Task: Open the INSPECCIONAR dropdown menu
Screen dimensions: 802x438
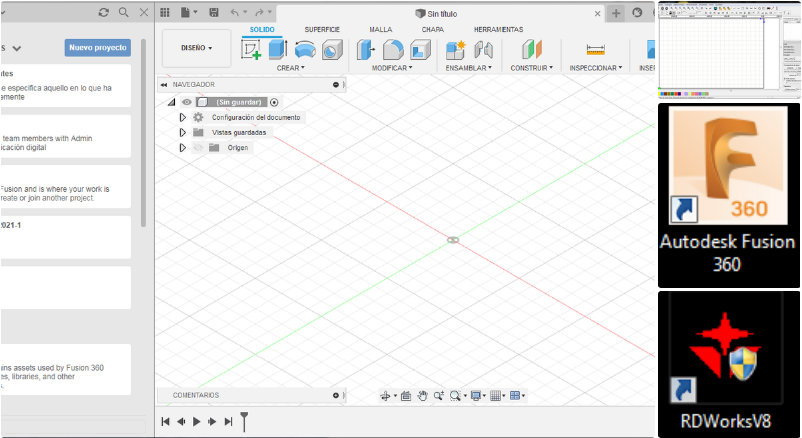Action: (x=596, y=68)
